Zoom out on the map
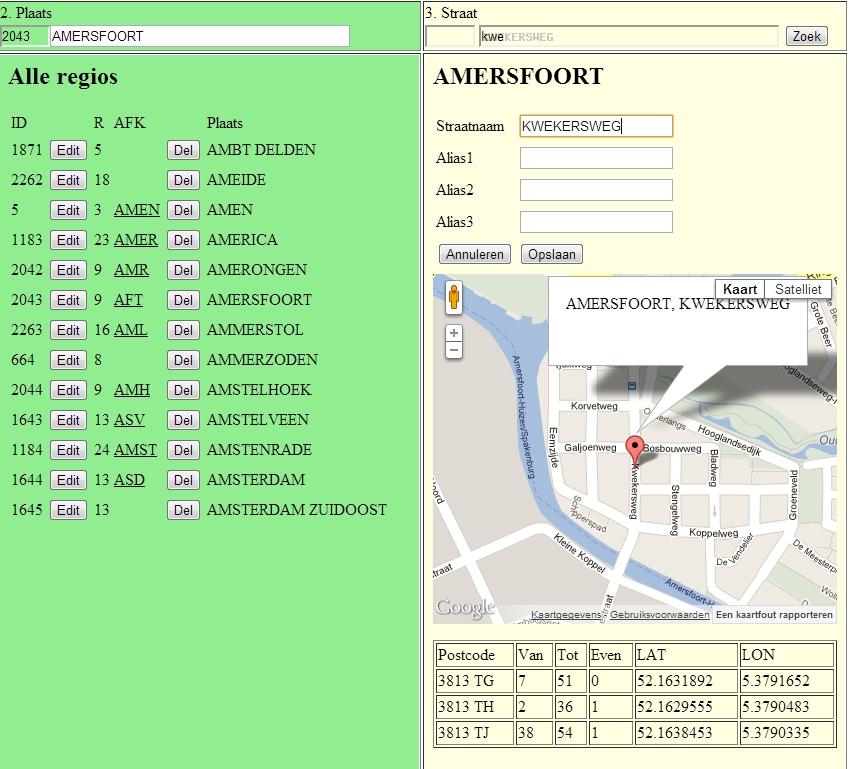849x769 pixels. click(x=454, y=350)
